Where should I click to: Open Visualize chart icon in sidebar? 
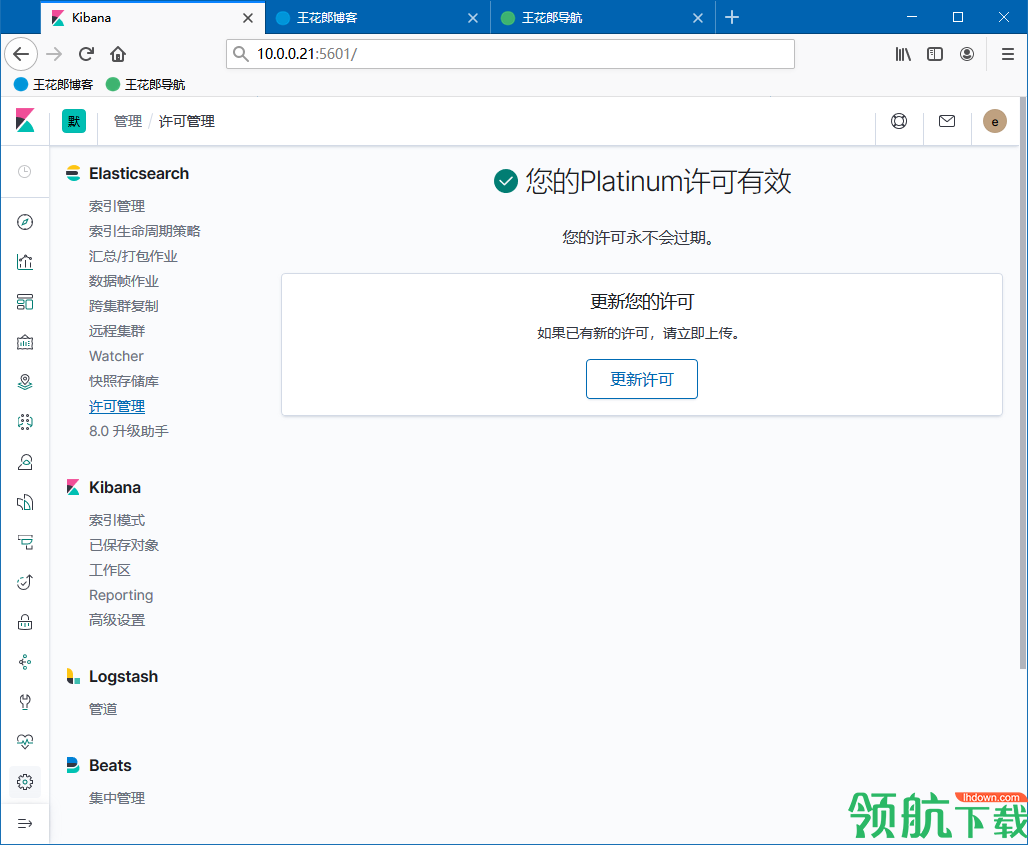[25, 262]
